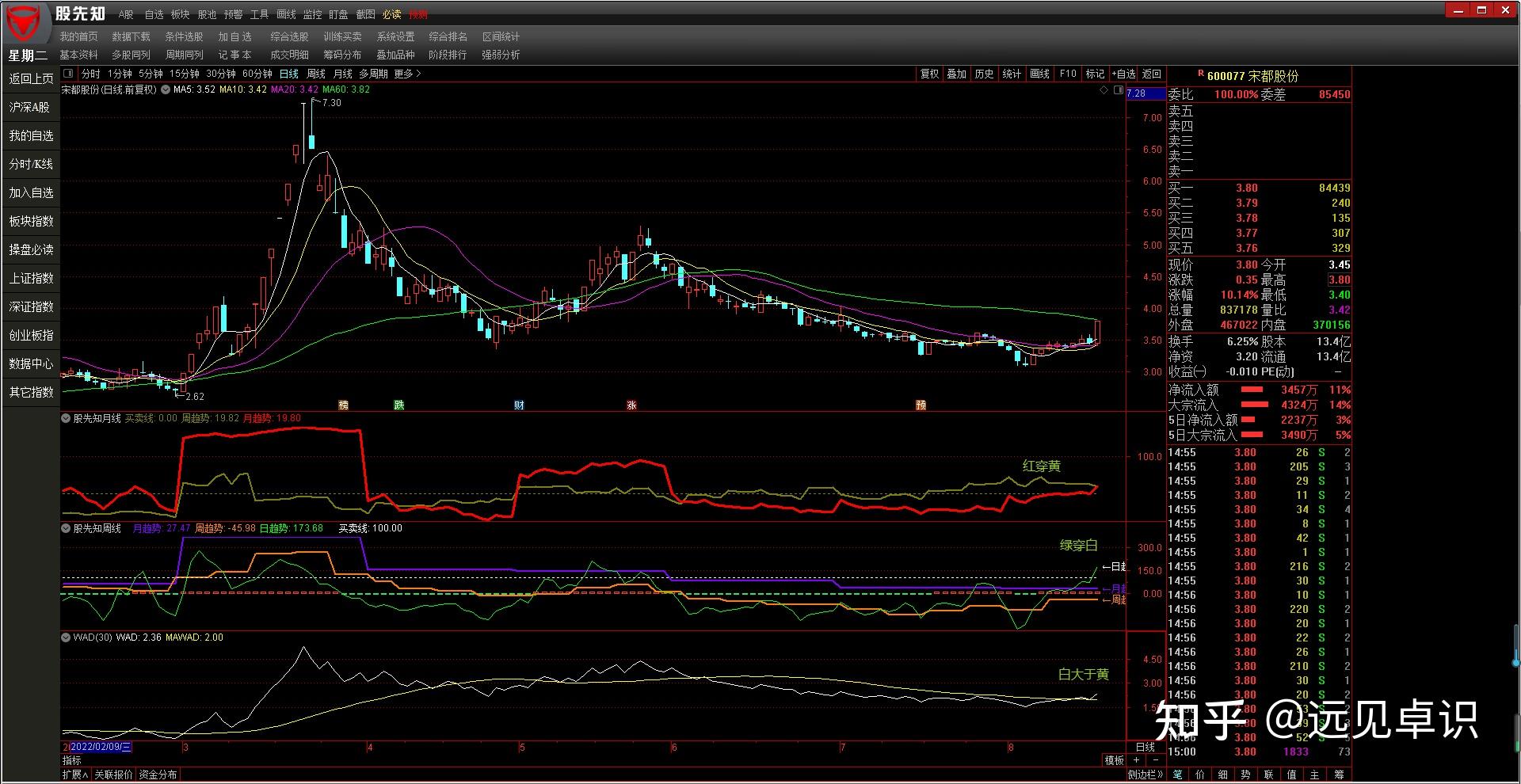The image size is (1521, 784).
Task: Collapse the 股先知月线 indicator panel
Action: click(x=67, y=418)
